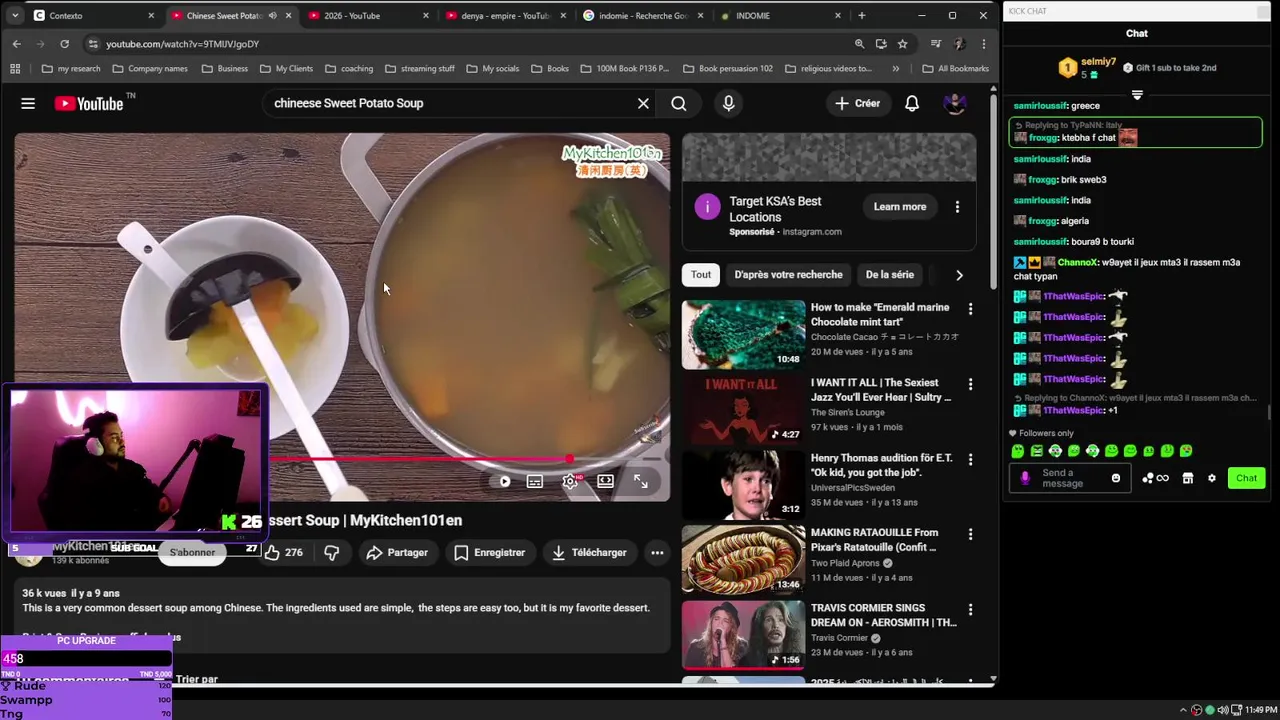The image size is (1280, 720).
Task: Open the streaming stuff bookmark folder
Action: click(x=419, y=69)
